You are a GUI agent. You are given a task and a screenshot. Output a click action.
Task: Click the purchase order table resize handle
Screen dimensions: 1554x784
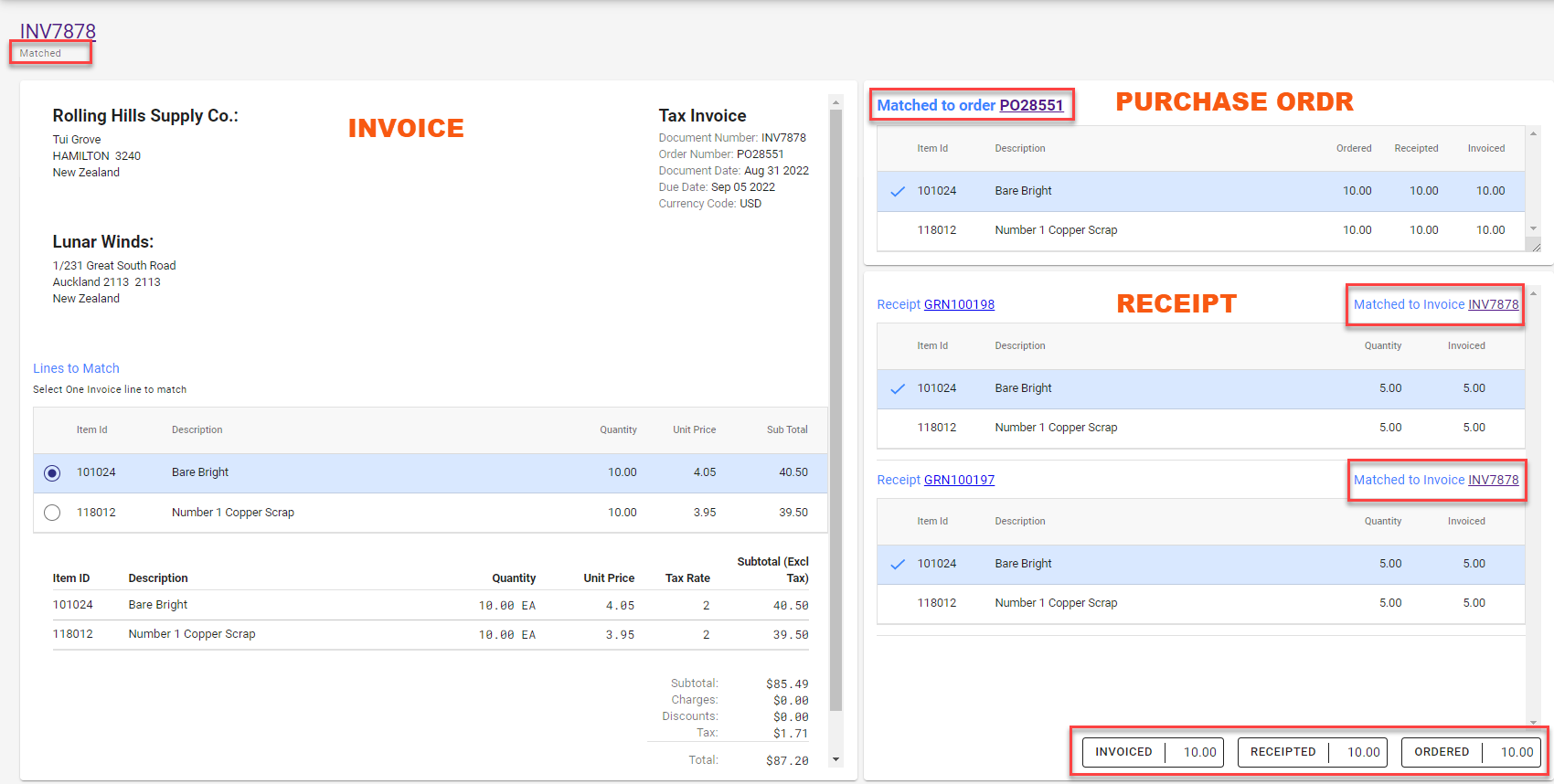[x=1535, y=246]
